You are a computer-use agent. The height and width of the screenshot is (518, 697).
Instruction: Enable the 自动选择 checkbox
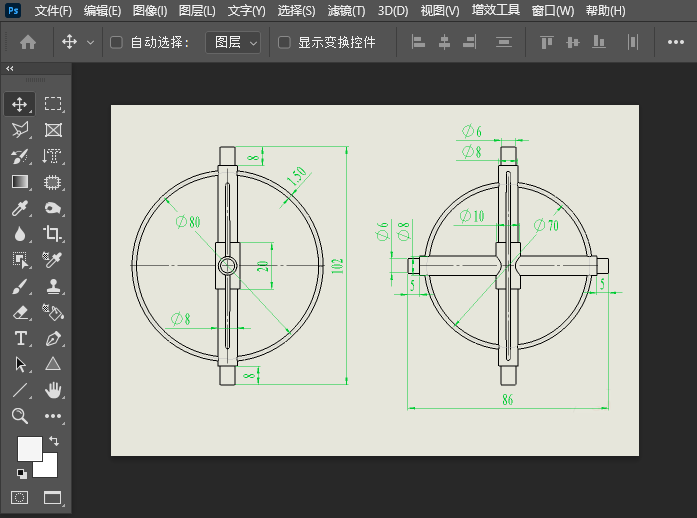coord(116,42)
